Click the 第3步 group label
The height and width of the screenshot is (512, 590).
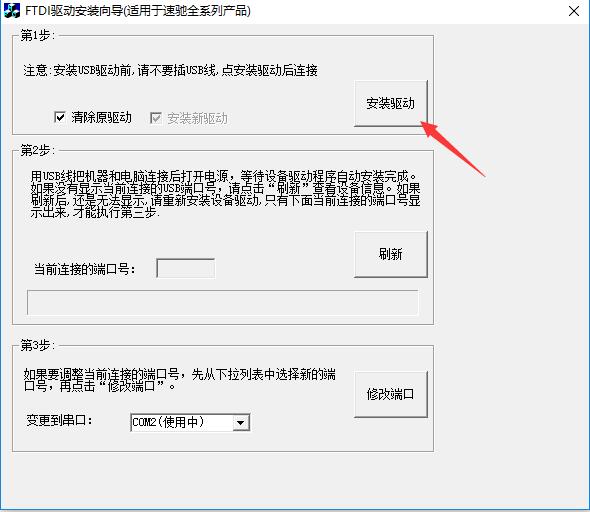coord(38,345)
